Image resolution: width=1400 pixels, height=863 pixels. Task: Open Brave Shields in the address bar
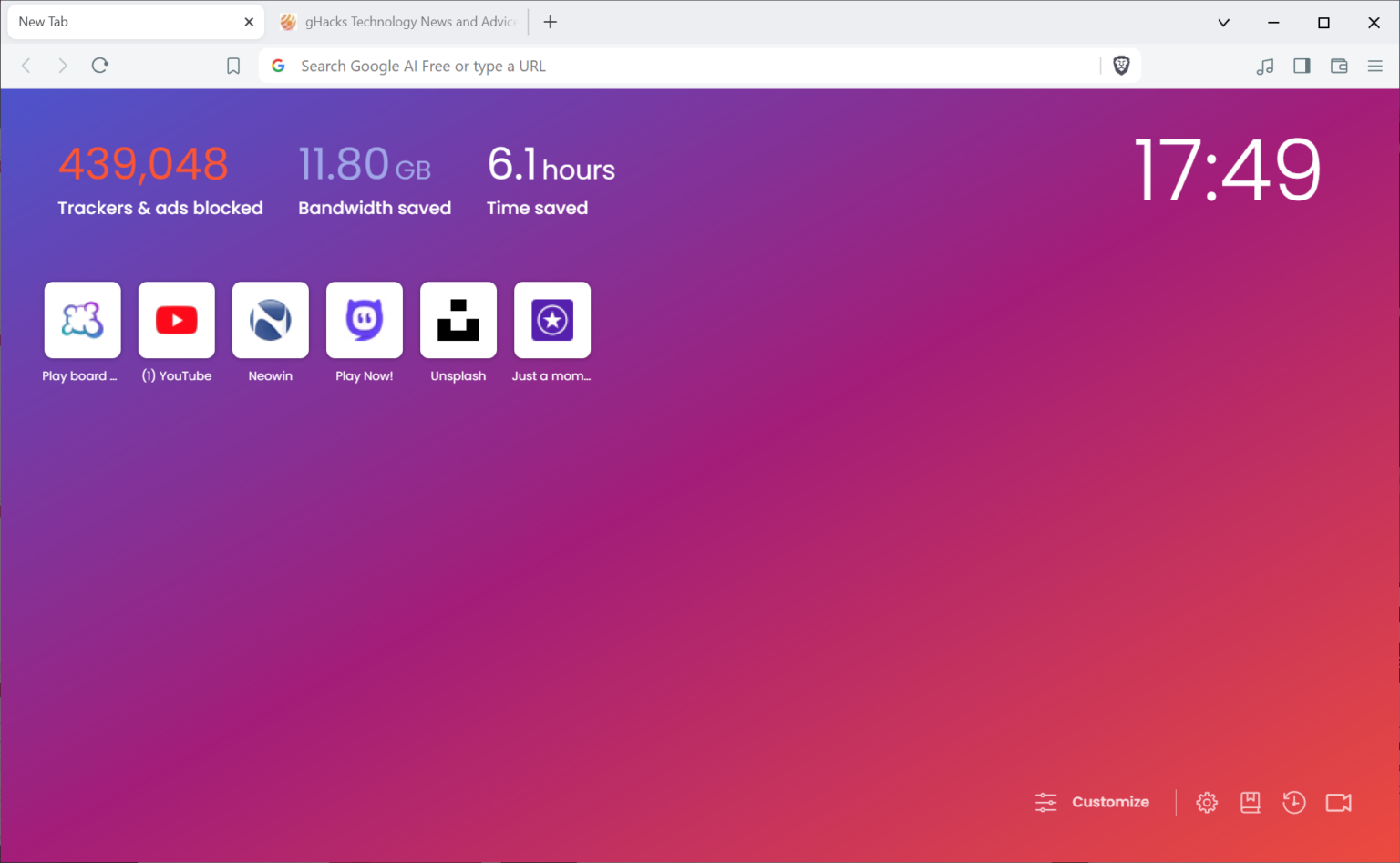click(1120, 66)
